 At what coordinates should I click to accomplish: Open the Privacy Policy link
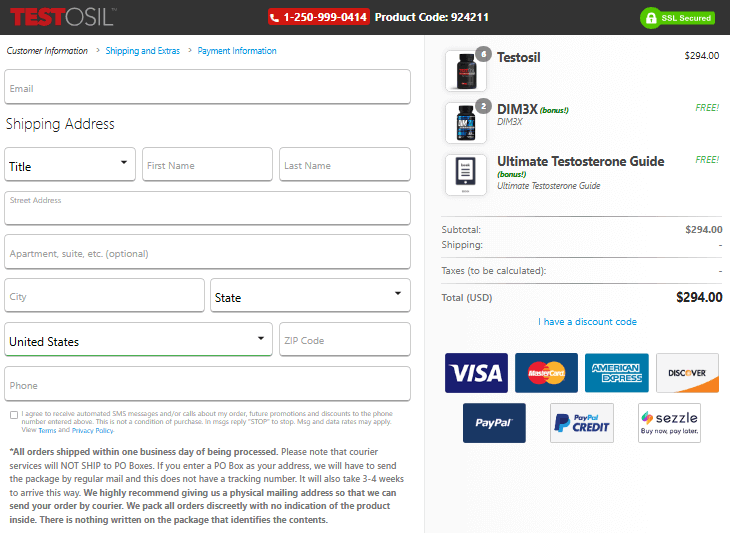coord(92,431)
